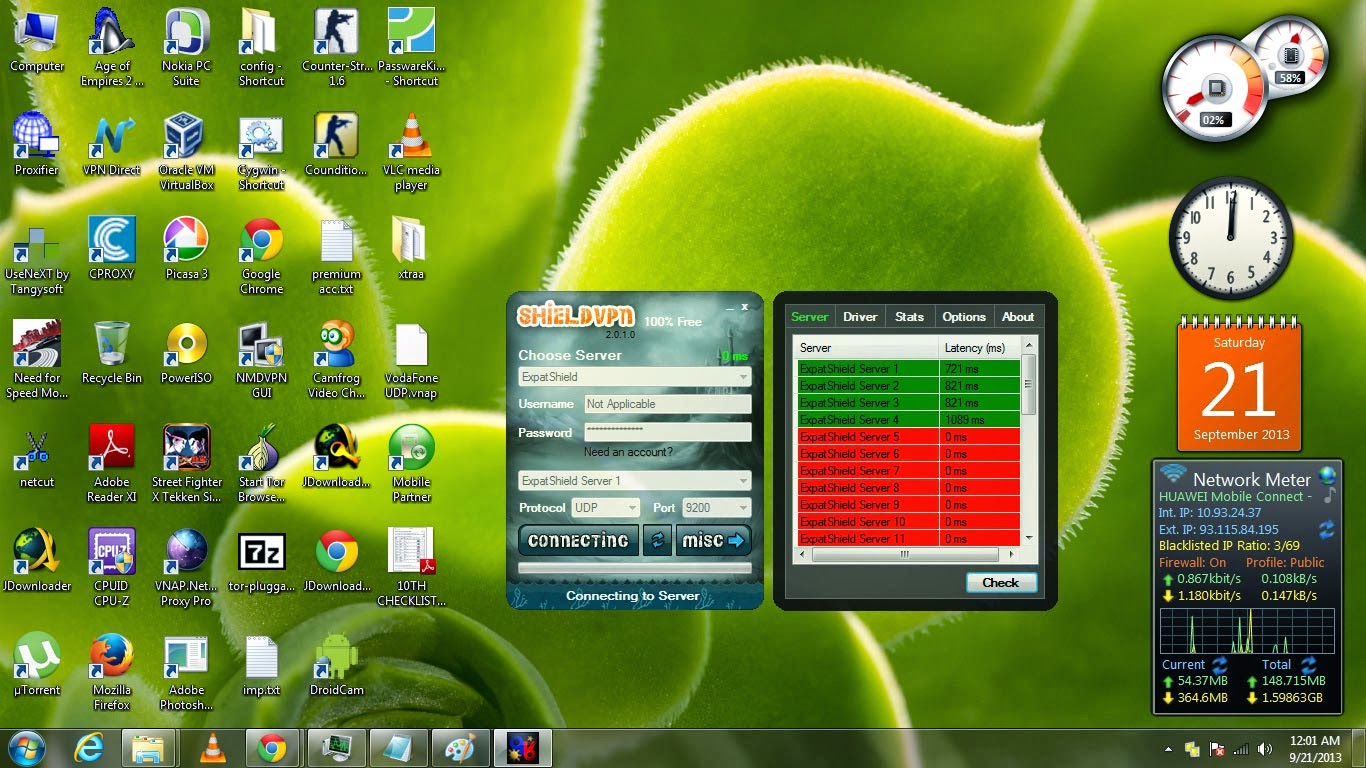
Task: Click the Latency (ms) column header
Action: 979,348
